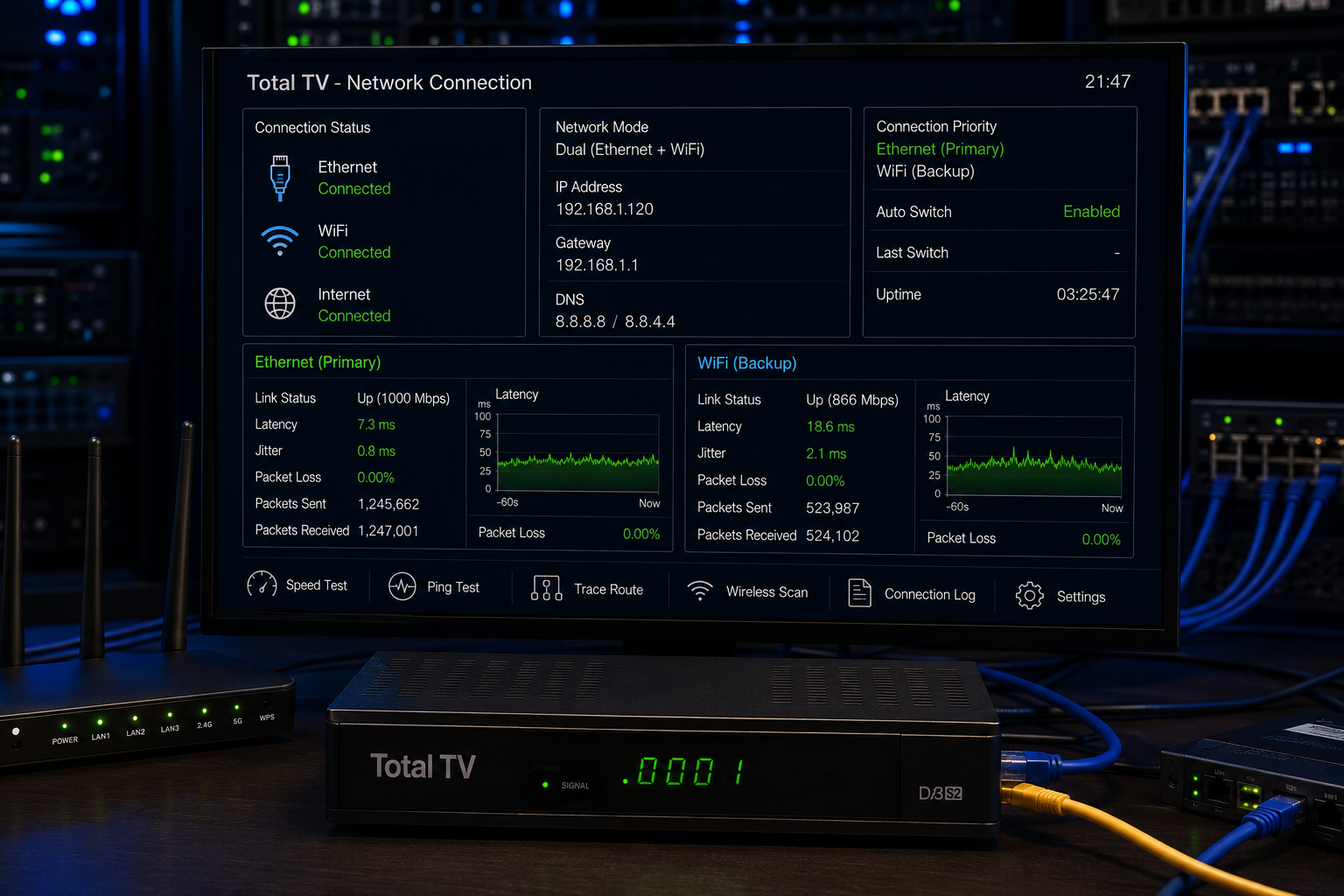Image resolution: width=1344 pixels, height=896 pixels.
Task: Run a Wireless Scan
Action: coord(767,592)
